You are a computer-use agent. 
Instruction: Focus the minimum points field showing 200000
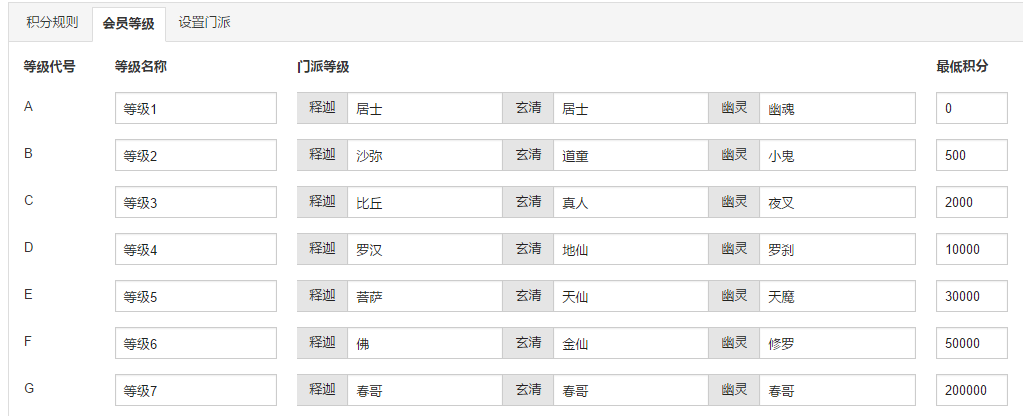click(971, 390)
